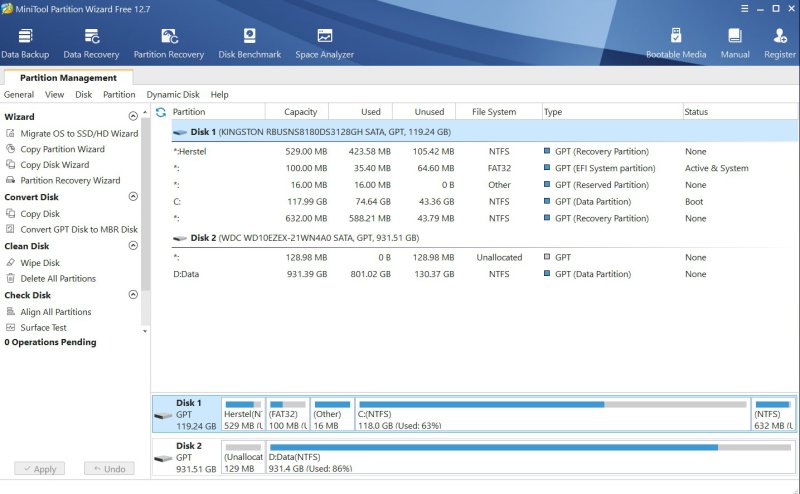
Task: Sort the table by Capacity column header
Action: [300, 112]
